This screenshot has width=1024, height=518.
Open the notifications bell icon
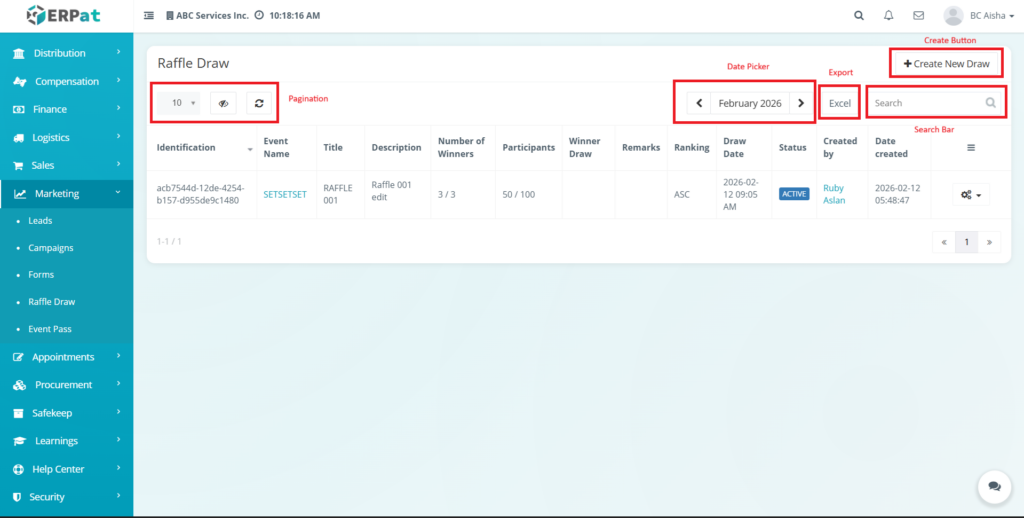(x=888, y=16)
